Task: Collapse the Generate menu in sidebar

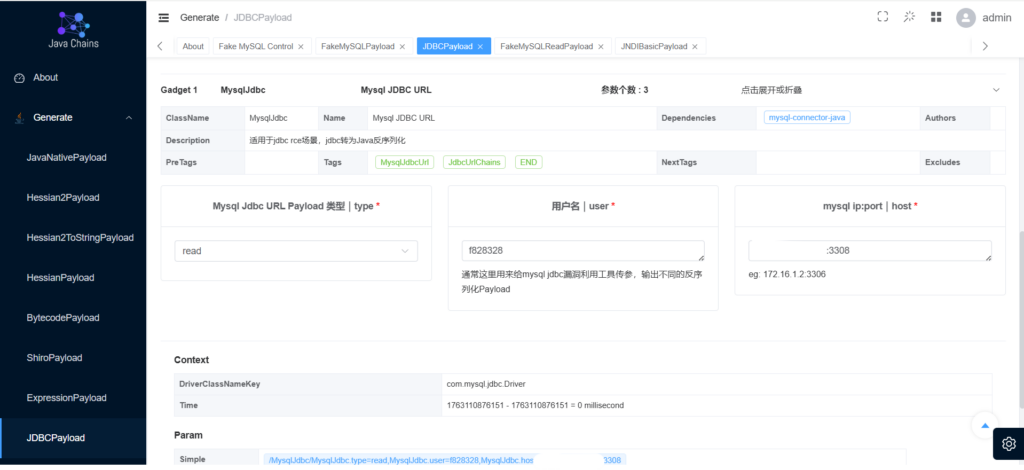Action: coord(128,118)
